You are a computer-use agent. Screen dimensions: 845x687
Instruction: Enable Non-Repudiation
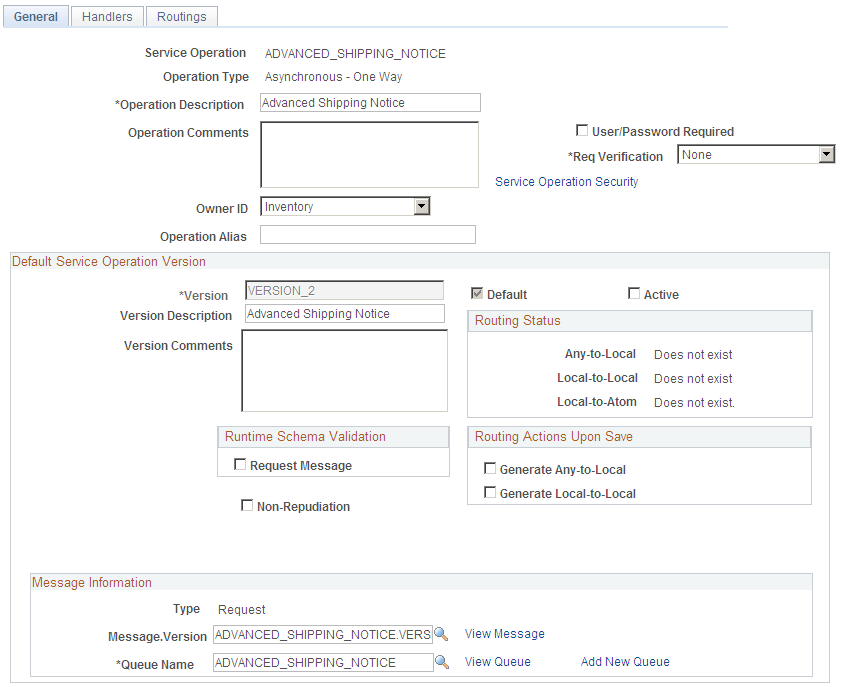click(x=247, y=505)
